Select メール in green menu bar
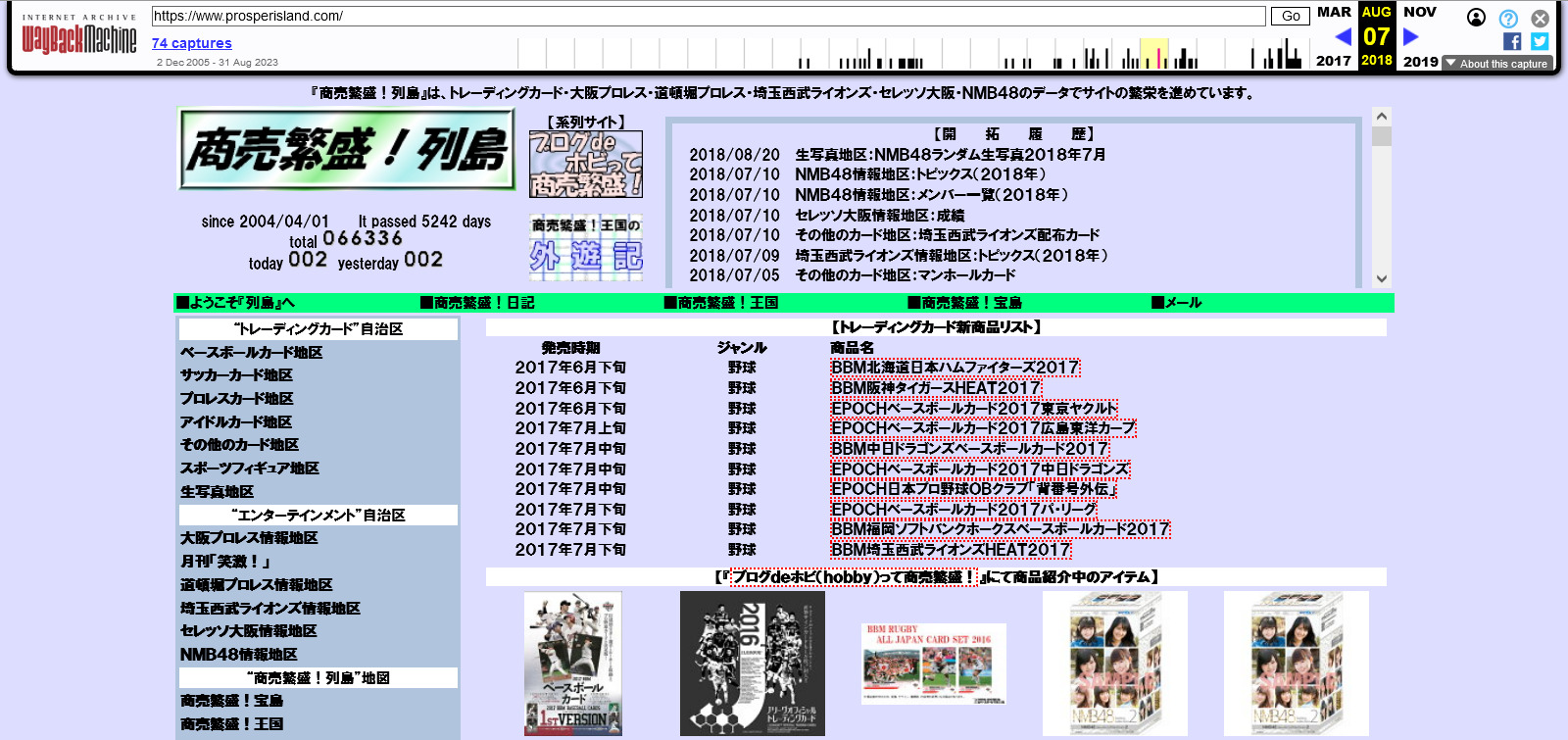1568x740 pixels. (x=1176, y=303)
